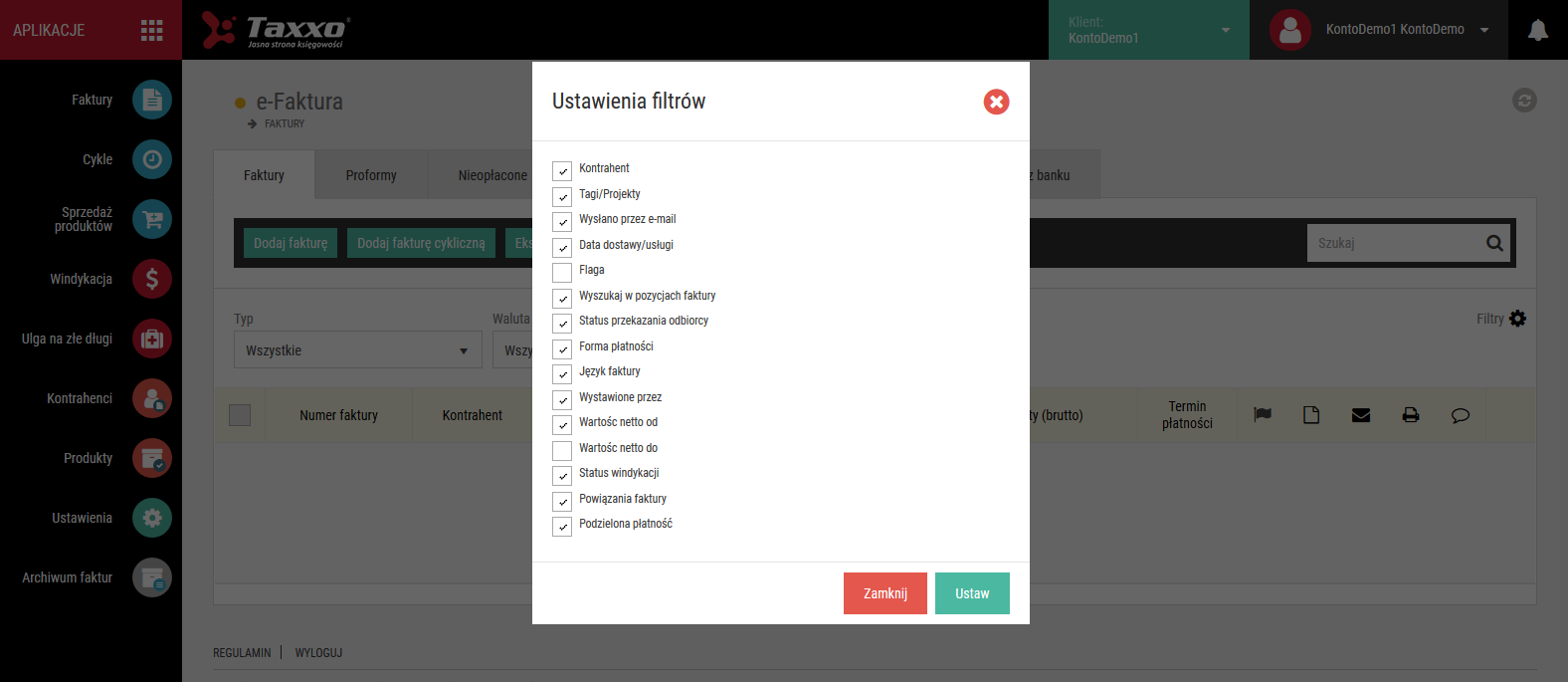The width and height of the screenshot is (1568, 682).
Task: Check the Wartośc netto do checkbox
Action: (562, 451)
